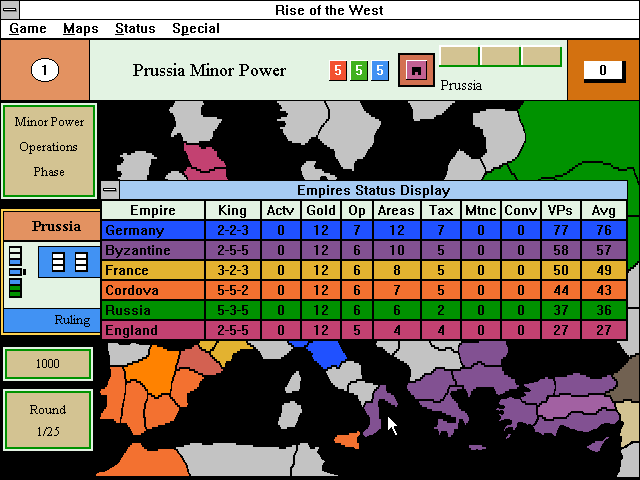The image size is (640, 480).
Task: Open the Special menu
Action: 196,29
